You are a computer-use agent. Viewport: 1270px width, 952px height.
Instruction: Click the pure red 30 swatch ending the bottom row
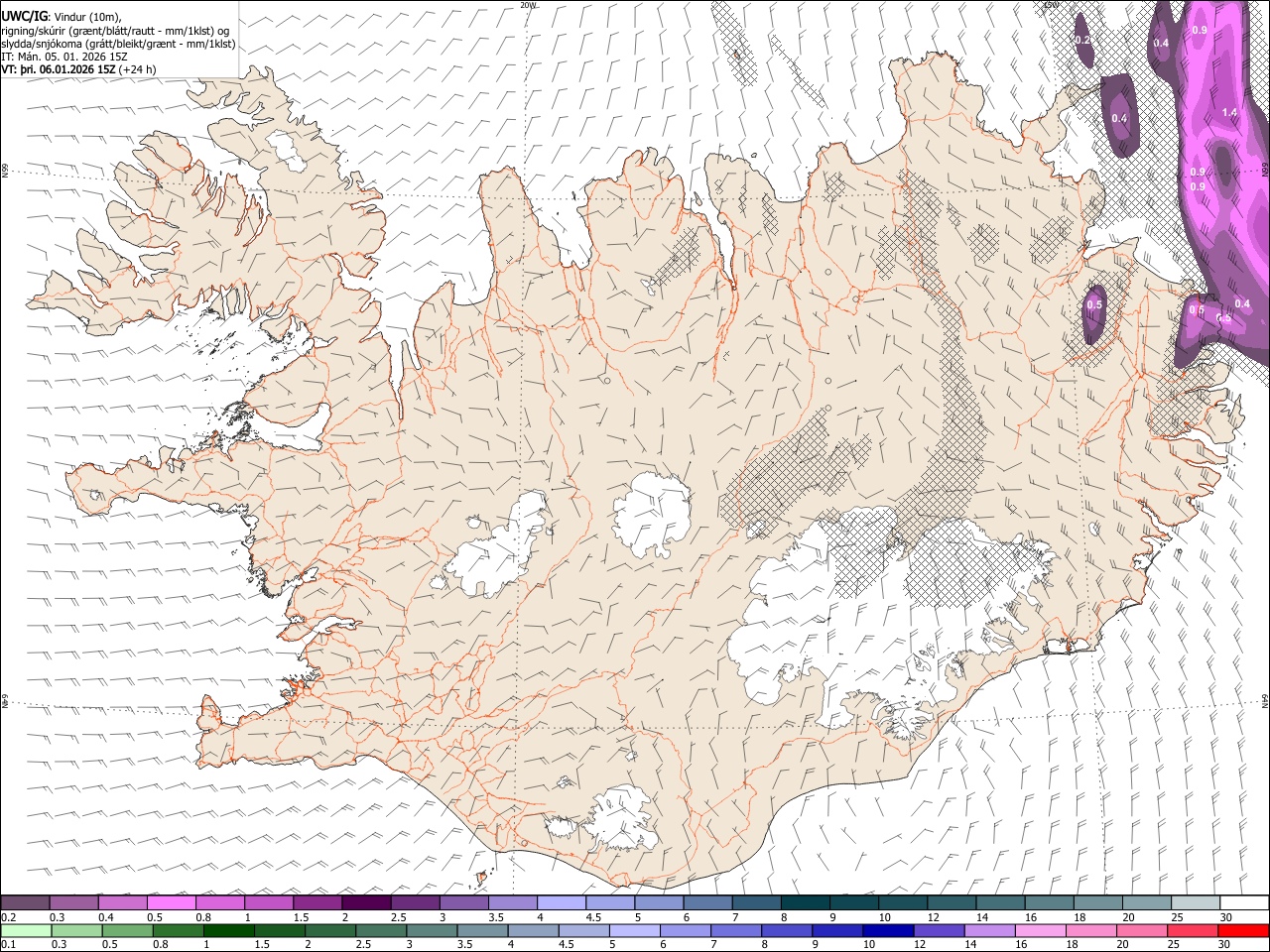1243,931
